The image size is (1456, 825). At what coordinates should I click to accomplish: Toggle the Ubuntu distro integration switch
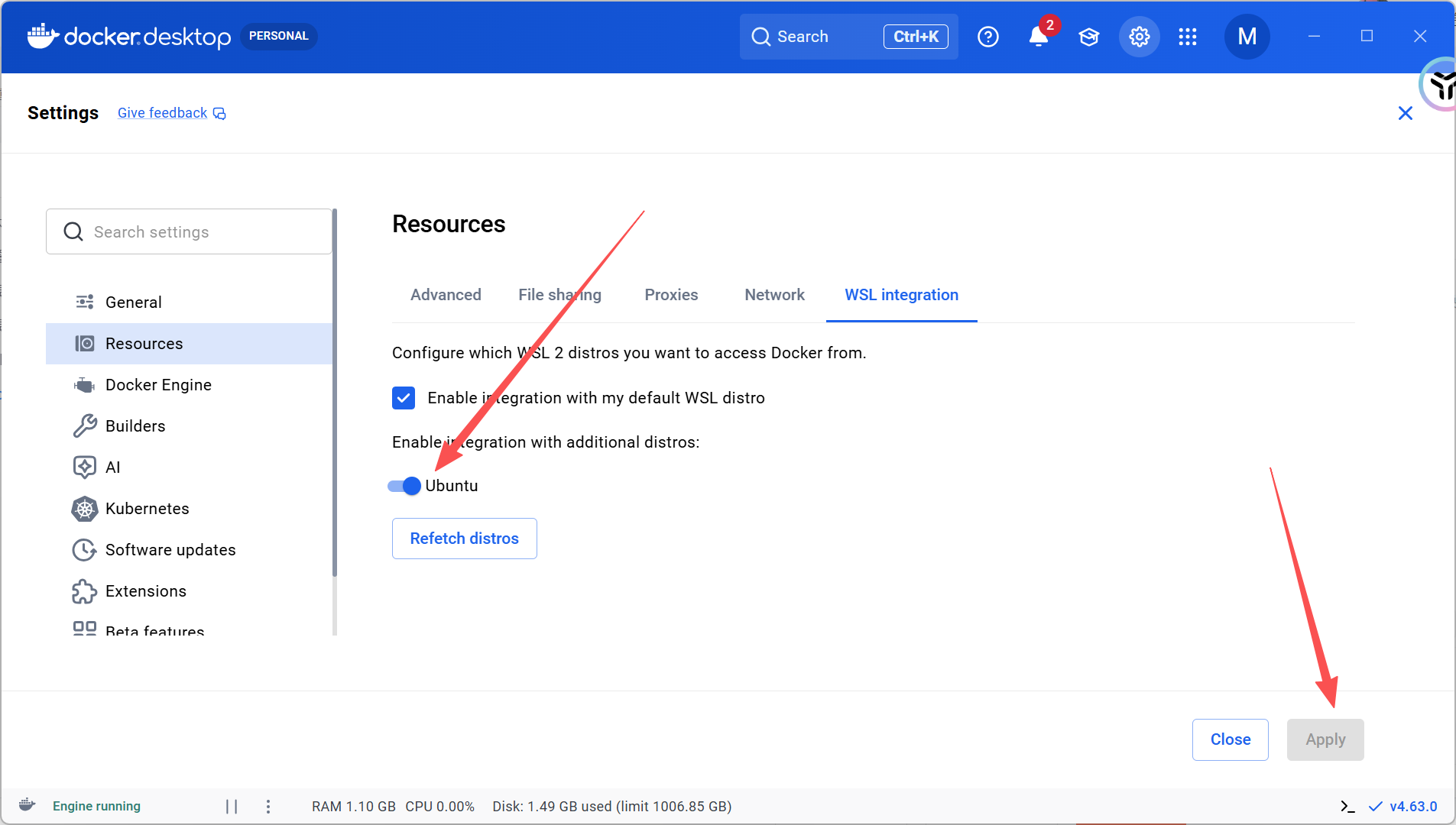pos(404,486)
